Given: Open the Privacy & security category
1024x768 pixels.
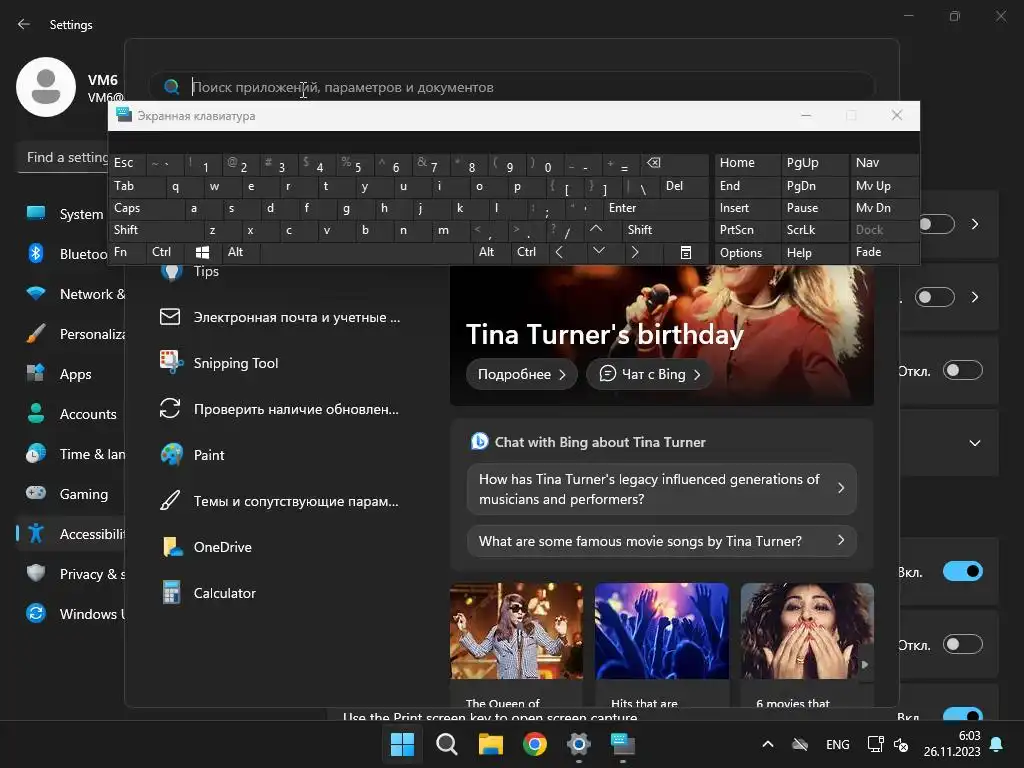Looking at the screenshot, I should click(71, 574).
